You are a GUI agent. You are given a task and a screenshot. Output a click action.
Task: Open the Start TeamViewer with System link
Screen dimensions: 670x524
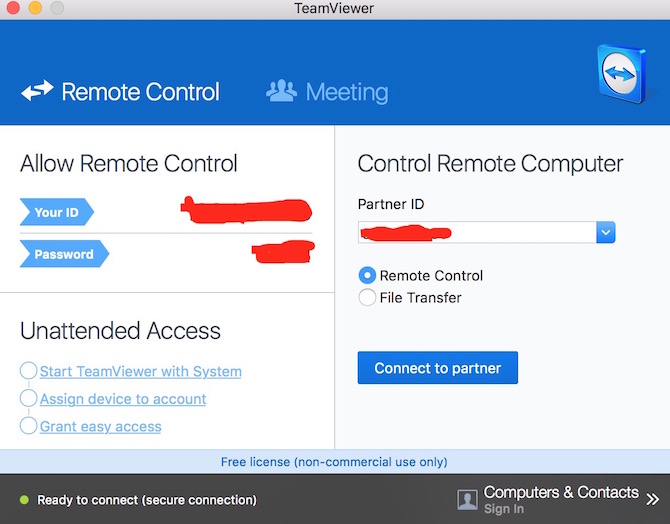(x=140, y=371)
